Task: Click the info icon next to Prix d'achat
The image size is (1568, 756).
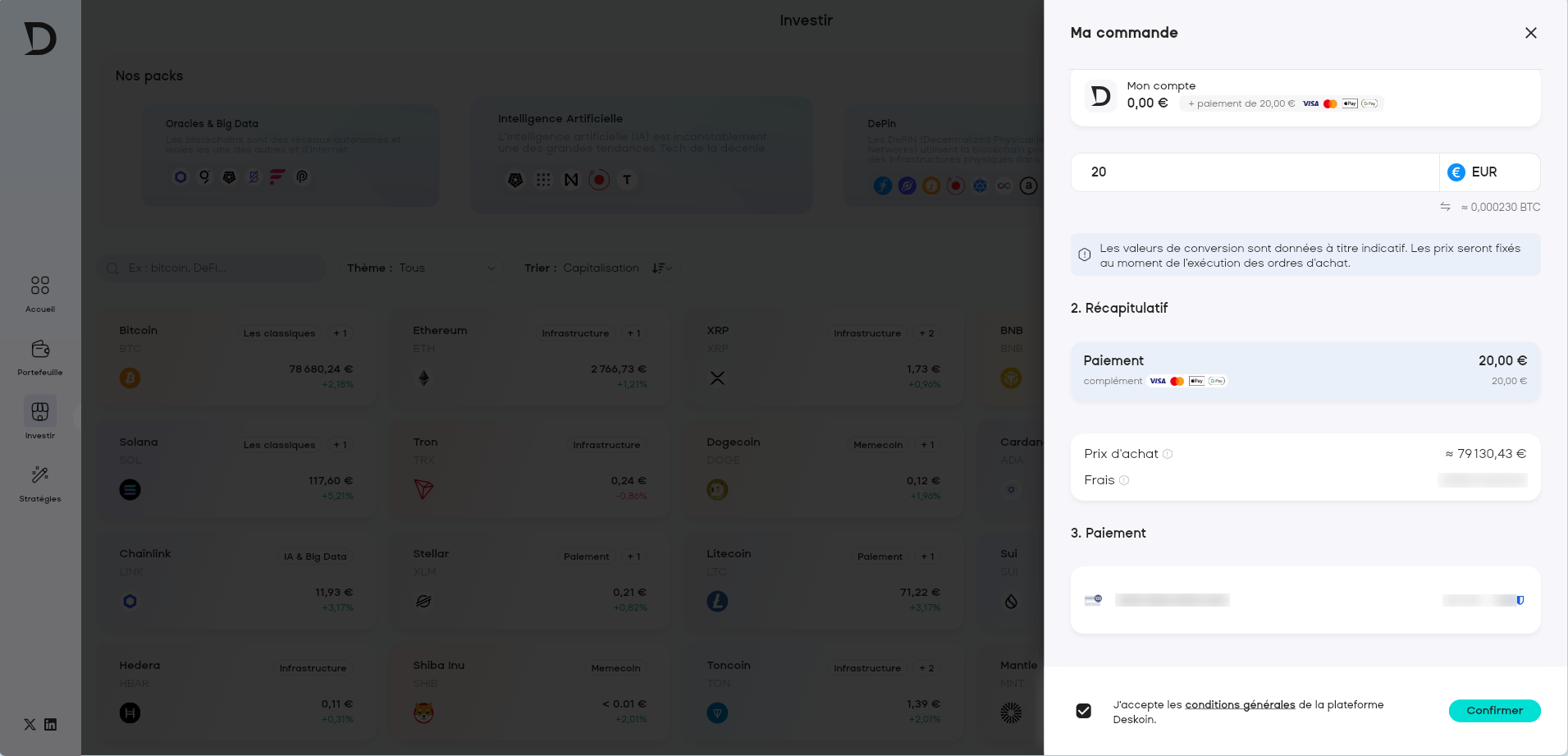Action: [1168, 454]
